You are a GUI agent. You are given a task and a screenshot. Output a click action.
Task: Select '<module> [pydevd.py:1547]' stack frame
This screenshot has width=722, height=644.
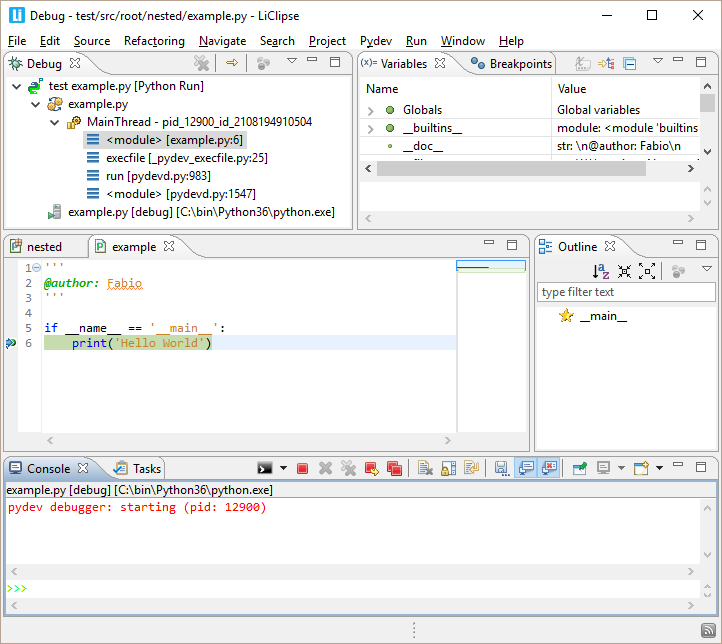tap(171, 194)
